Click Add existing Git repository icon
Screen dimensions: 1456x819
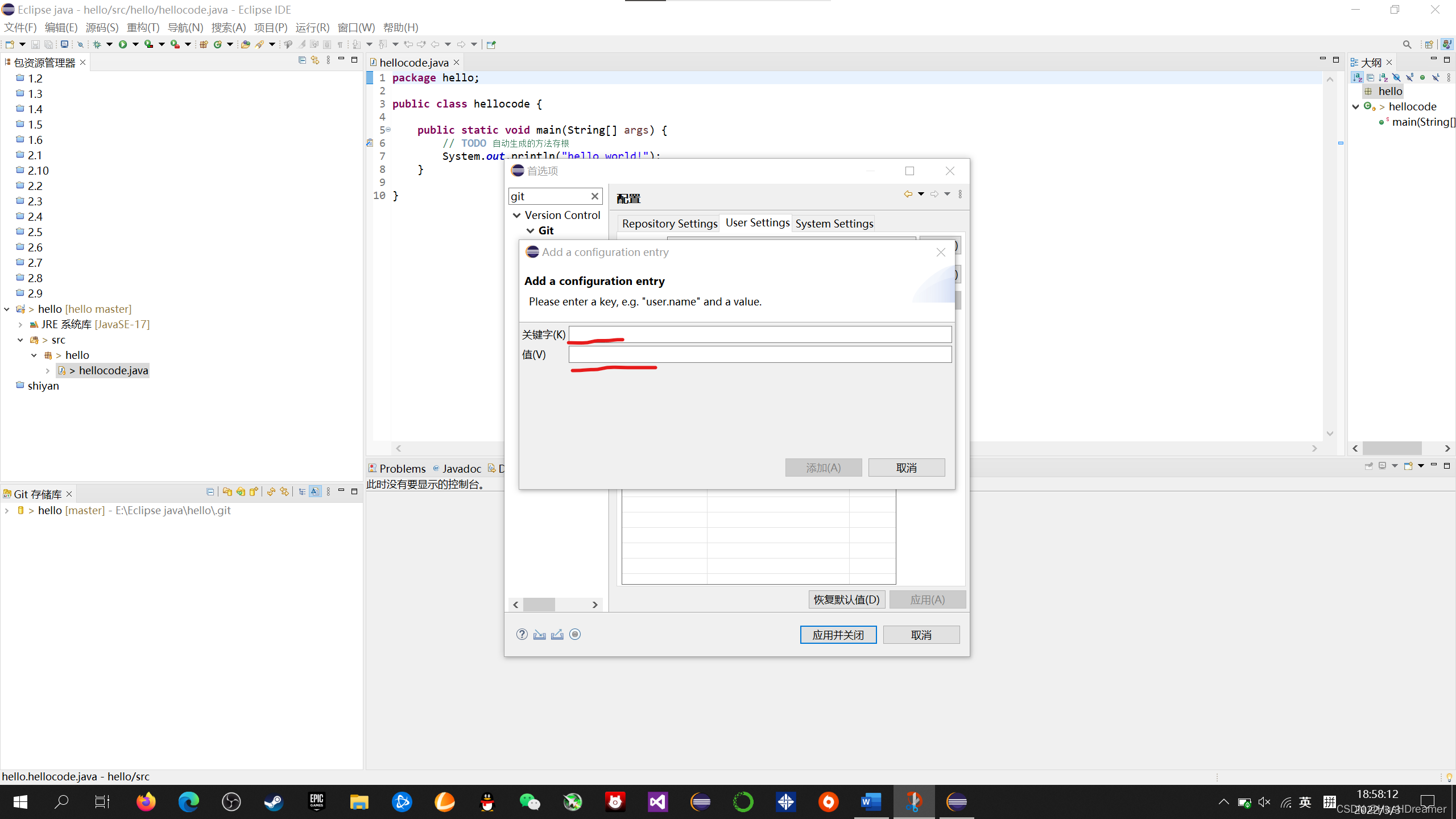click(x=227, y=491)
